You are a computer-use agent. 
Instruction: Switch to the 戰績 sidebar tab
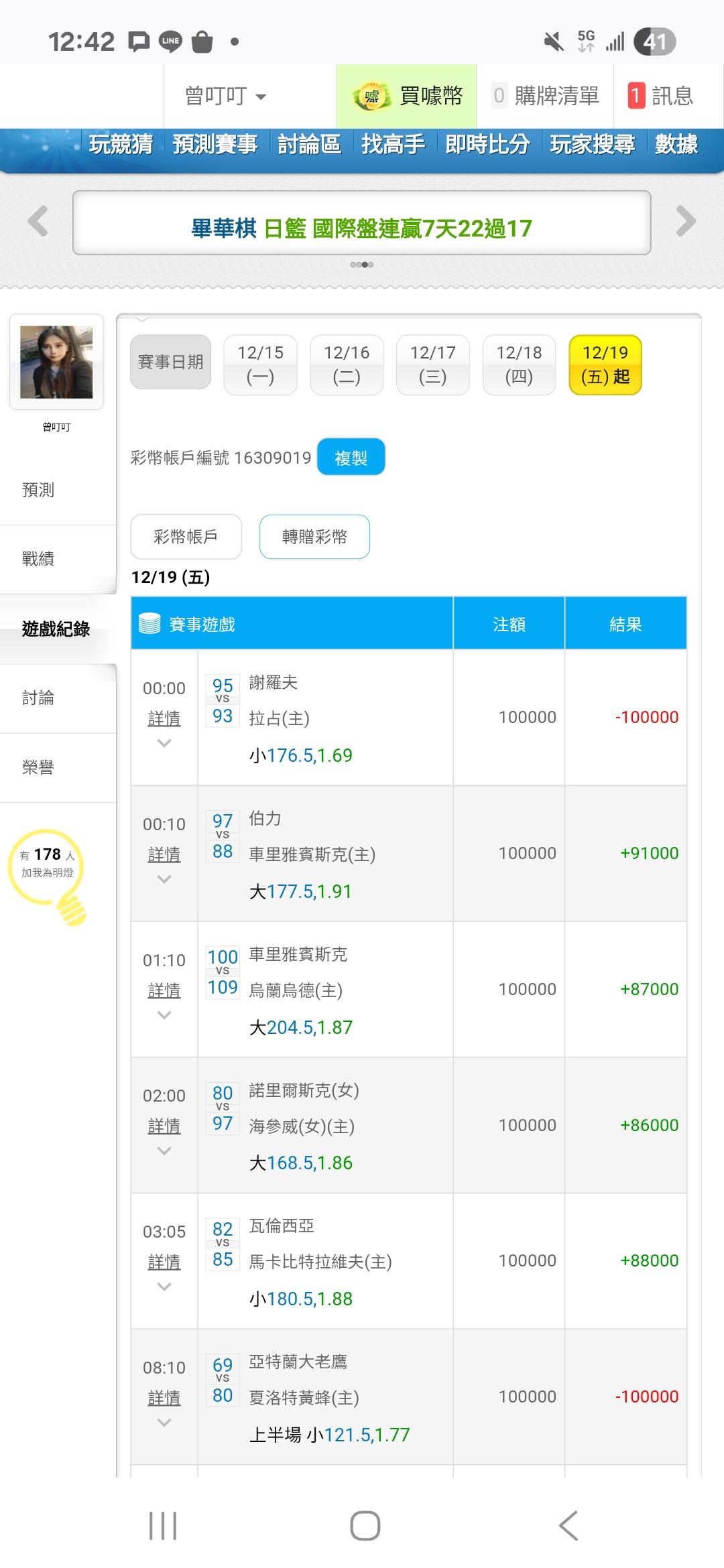(38, 559)
